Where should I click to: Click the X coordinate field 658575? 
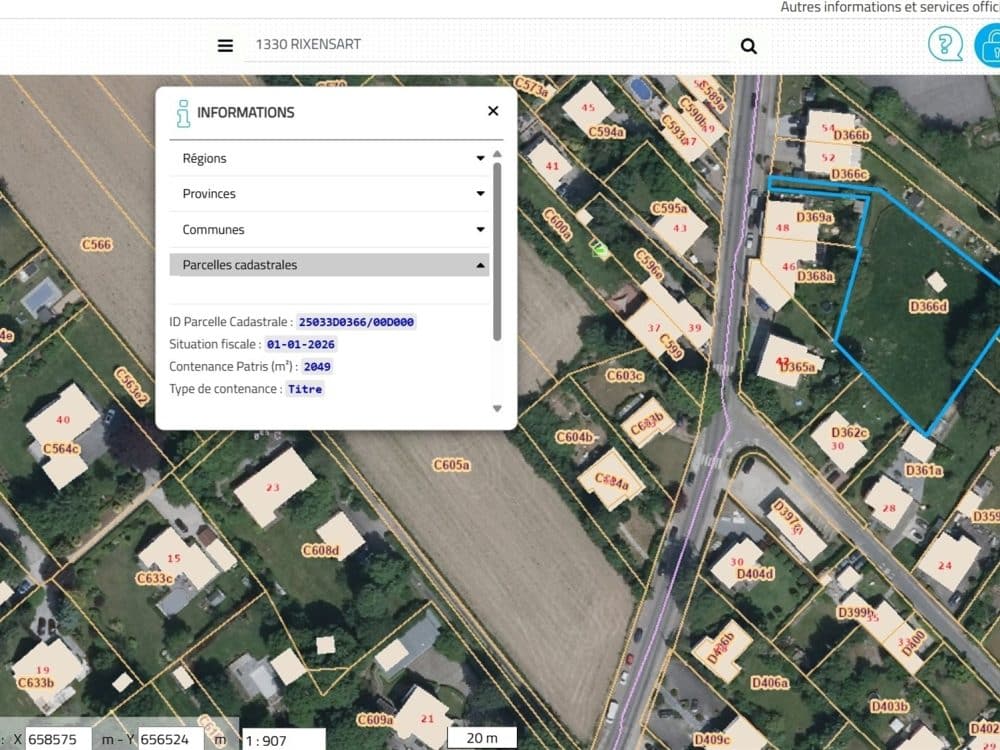pyautogui.click(x=59, y=739)
